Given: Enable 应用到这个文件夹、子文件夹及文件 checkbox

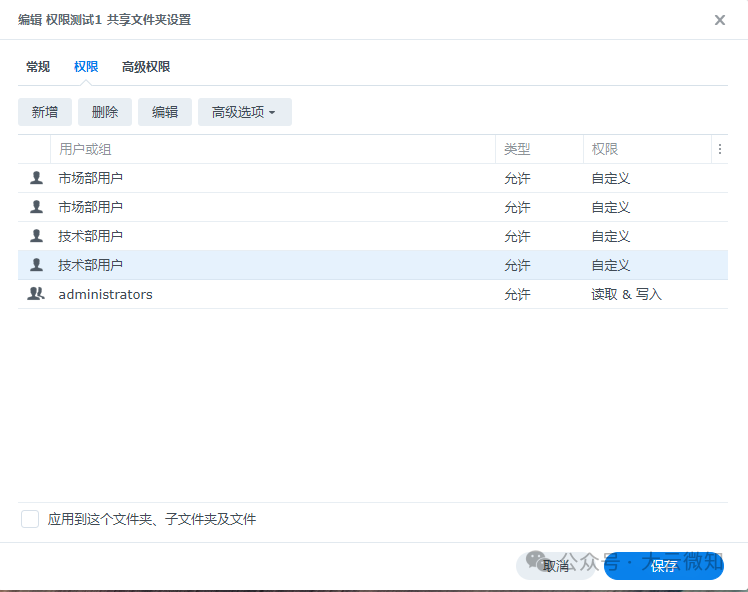Looking at the screenshot, I should [x=30, y=519].
